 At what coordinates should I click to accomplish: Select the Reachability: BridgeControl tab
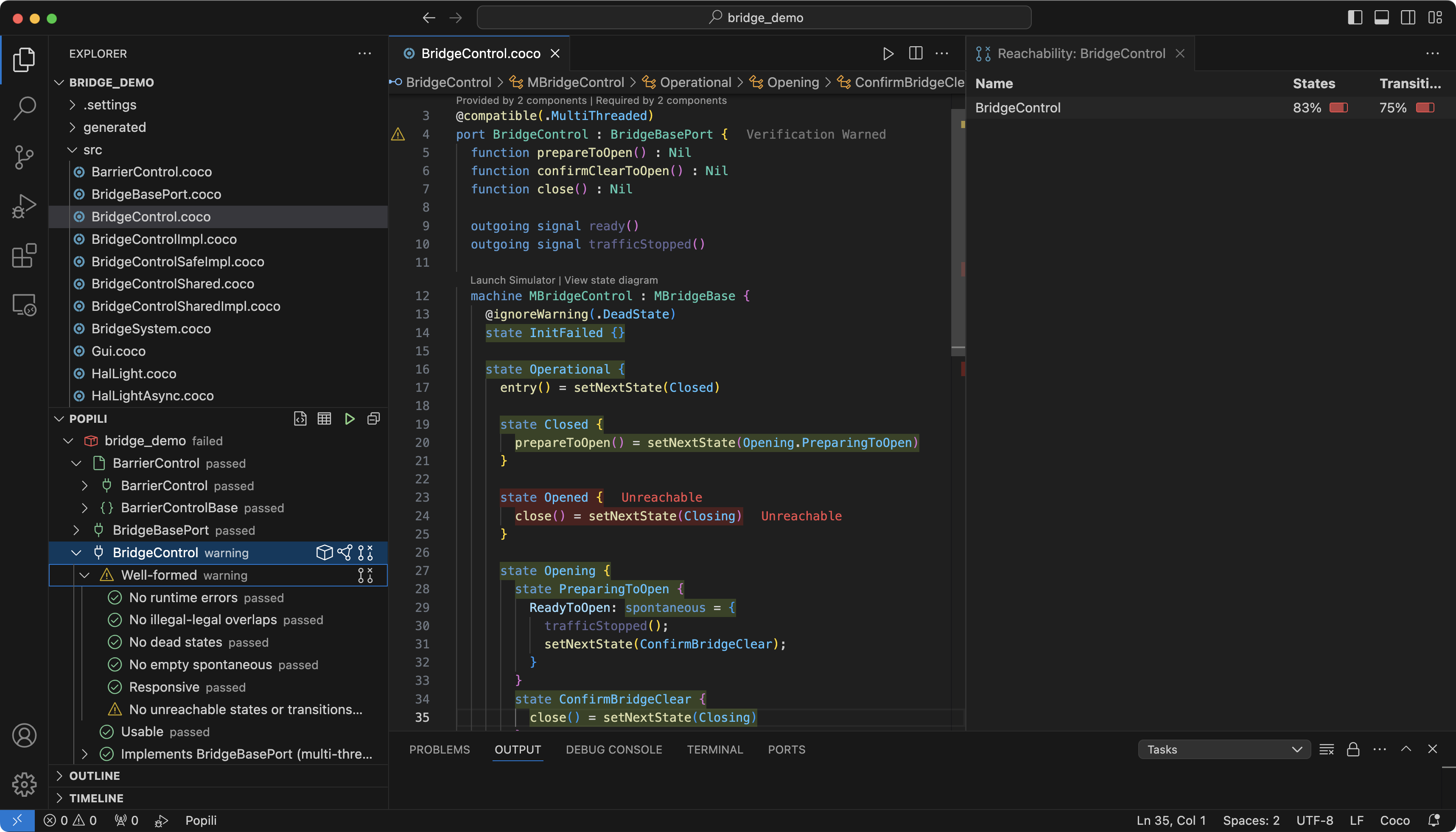click(1081, 54)
